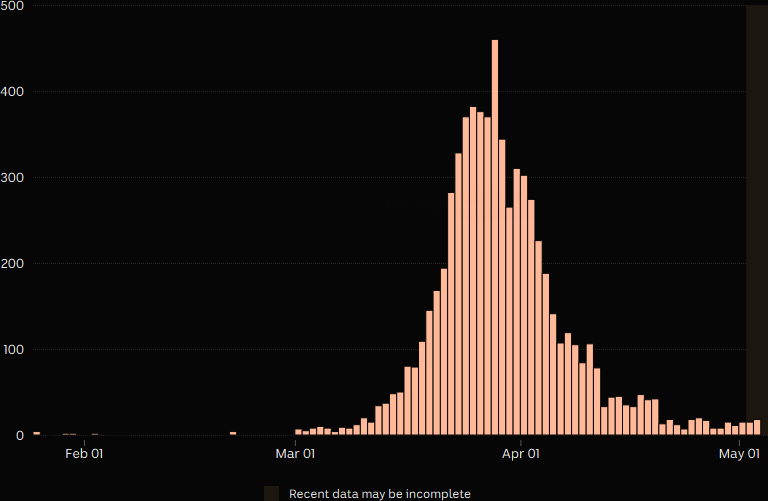768x501 pixels.
Task: Click the 100 y-axis value label
Action: tap(14, 350)
